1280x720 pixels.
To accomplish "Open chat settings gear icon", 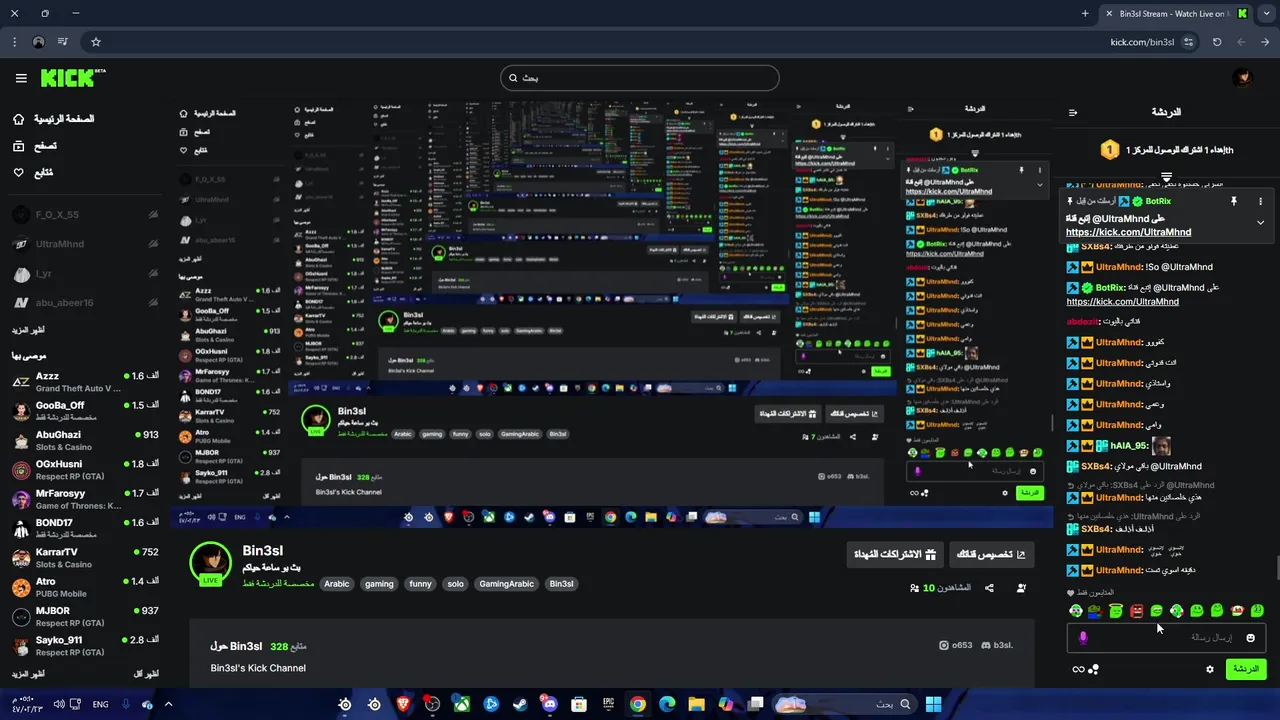I will pyautogui.click(x=1210, y=669).
